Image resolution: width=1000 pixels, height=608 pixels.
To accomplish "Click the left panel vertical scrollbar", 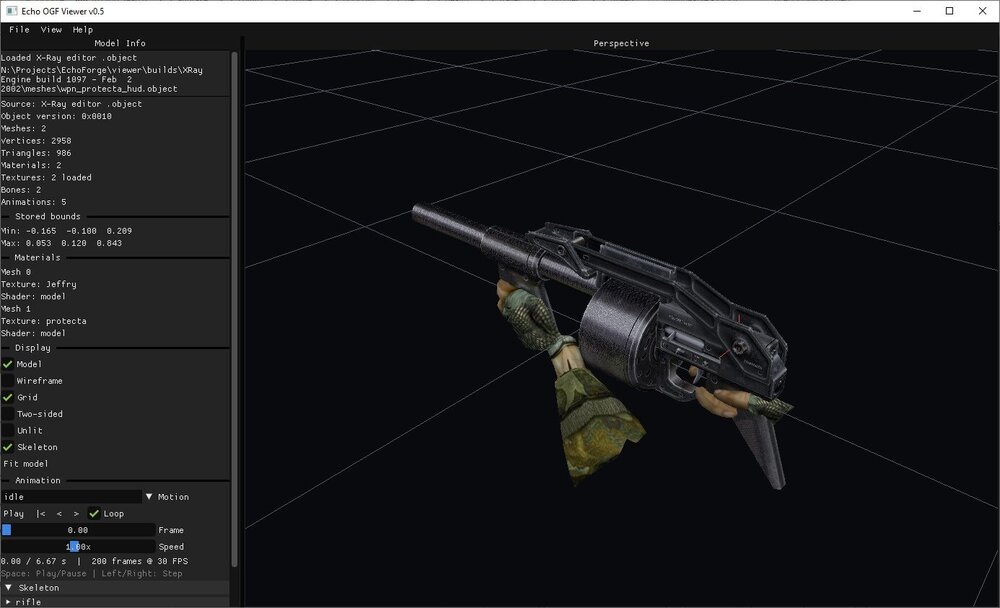I will (234, 309).
